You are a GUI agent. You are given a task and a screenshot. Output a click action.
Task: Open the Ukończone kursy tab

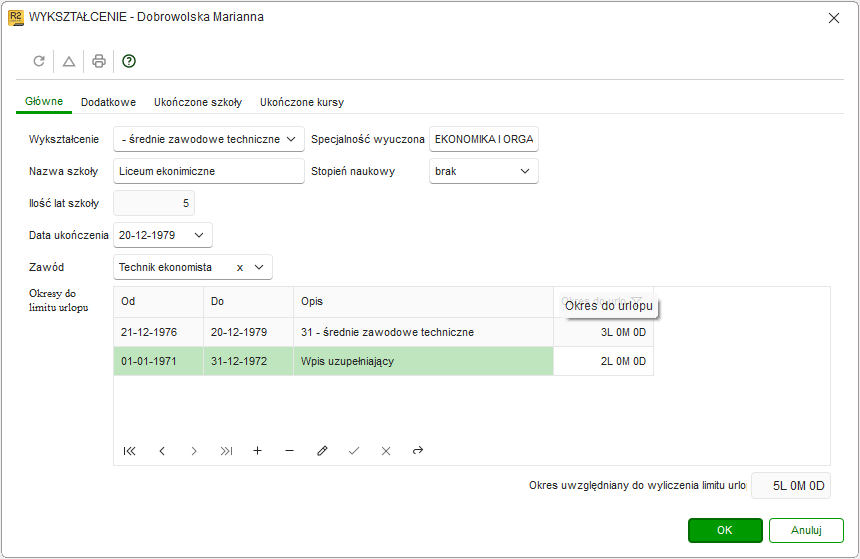click(302, 102)
